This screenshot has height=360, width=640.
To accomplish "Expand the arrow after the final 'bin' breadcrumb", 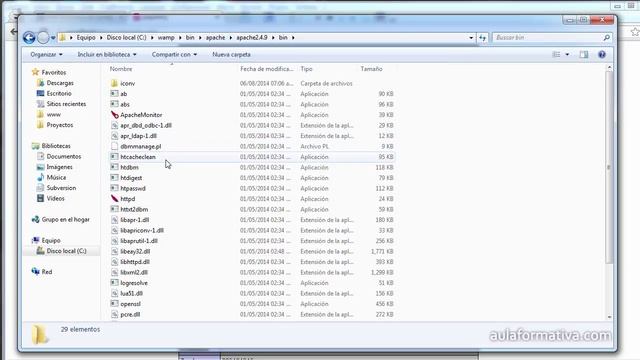I will 293,38.
